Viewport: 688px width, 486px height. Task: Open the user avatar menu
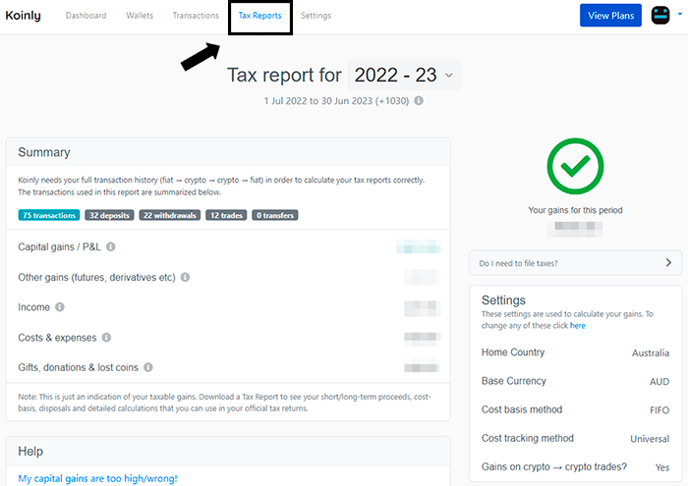(660, 16)
